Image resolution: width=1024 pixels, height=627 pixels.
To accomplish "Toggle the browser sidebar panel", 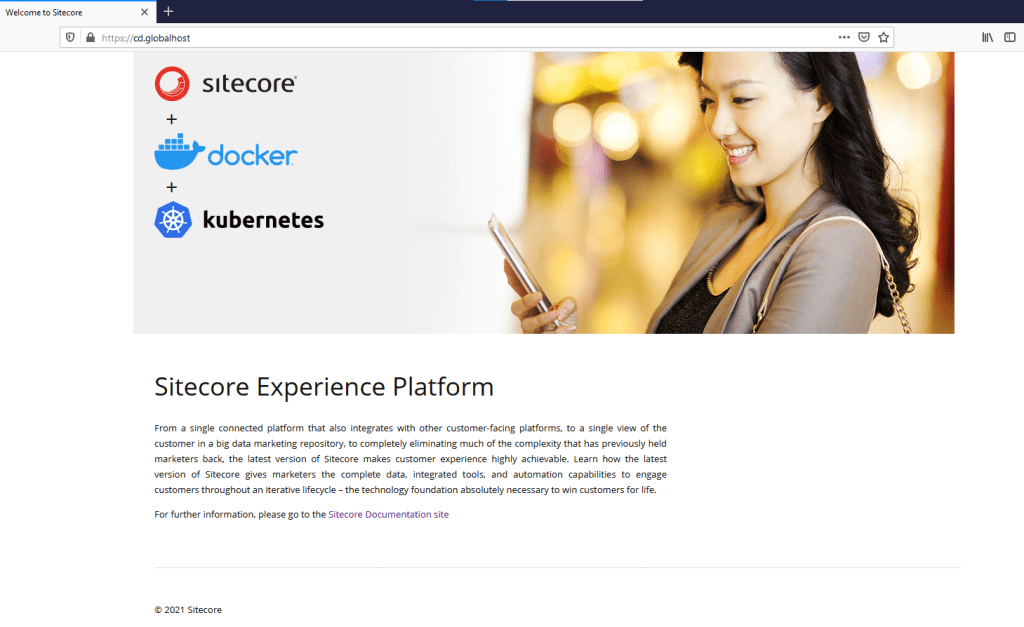I will (1010, 36).
